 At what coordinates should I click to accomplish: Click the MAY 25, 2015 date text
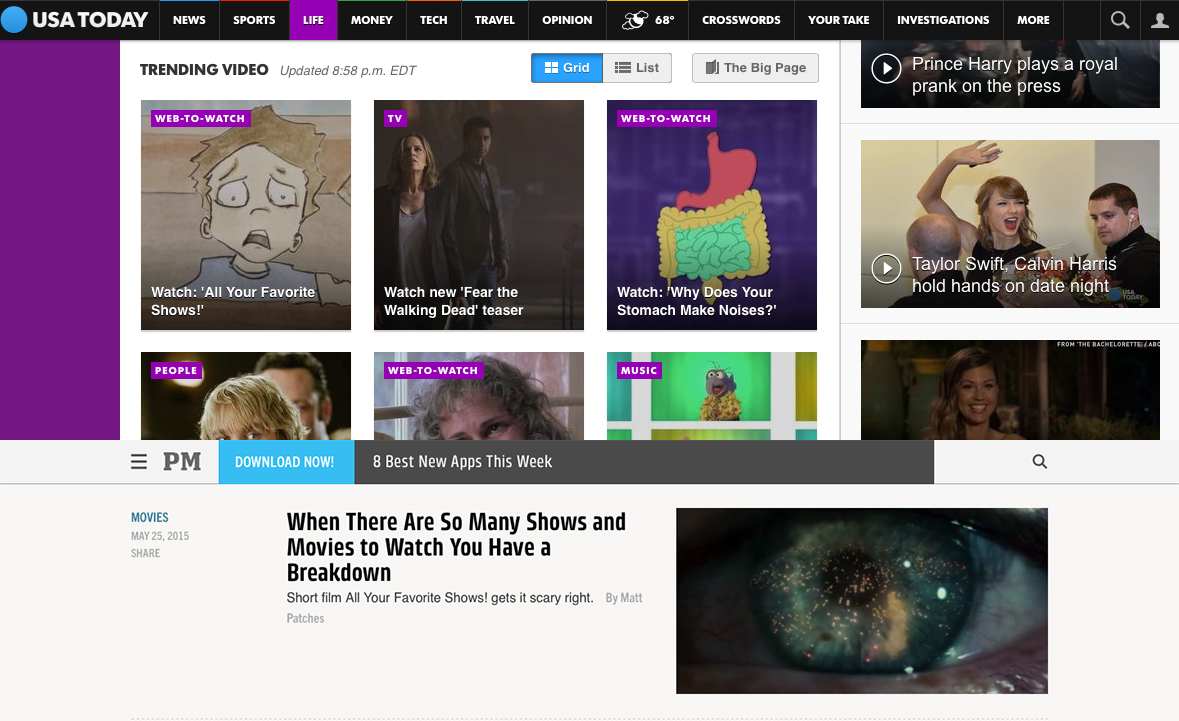(x=160, y=536)
